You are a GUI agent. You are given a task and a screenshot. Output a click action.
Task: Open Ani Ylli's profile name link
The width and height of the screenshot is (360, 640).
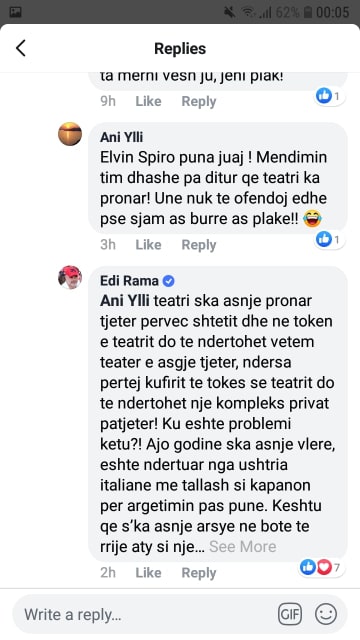coord(122,137)
